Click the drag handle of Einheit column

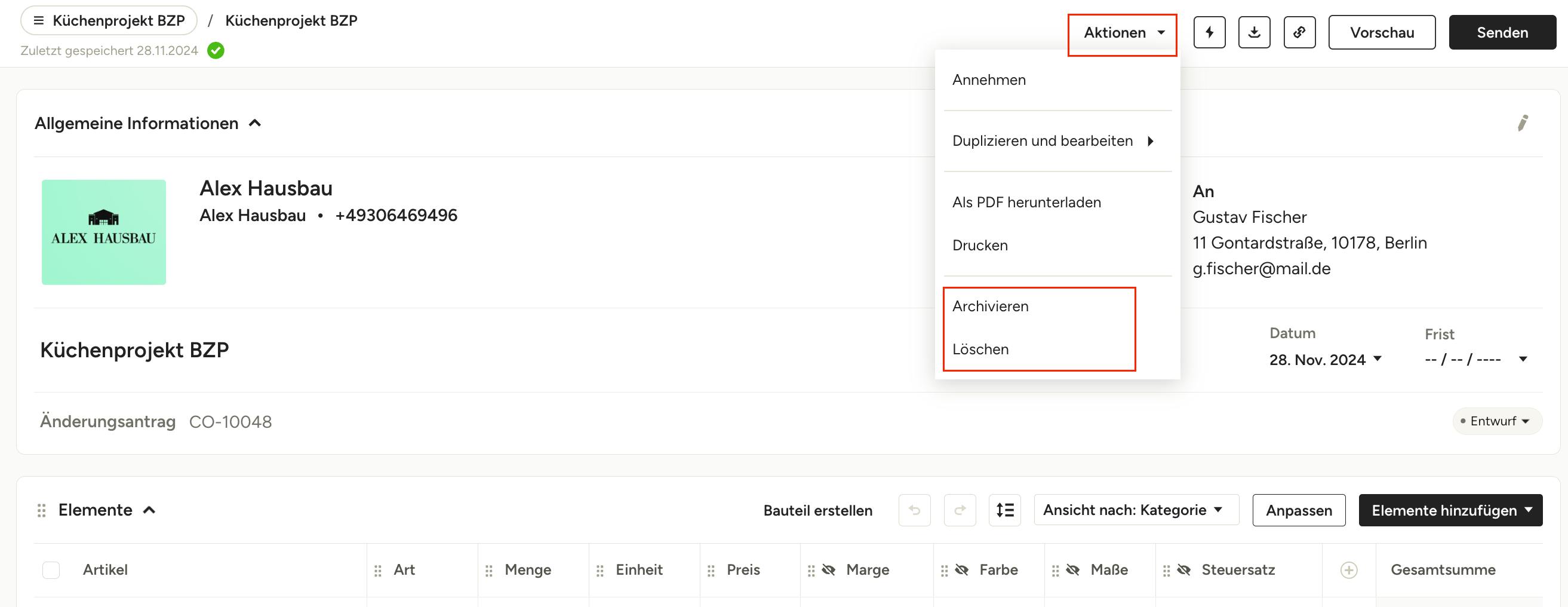(x=599, y=571)
